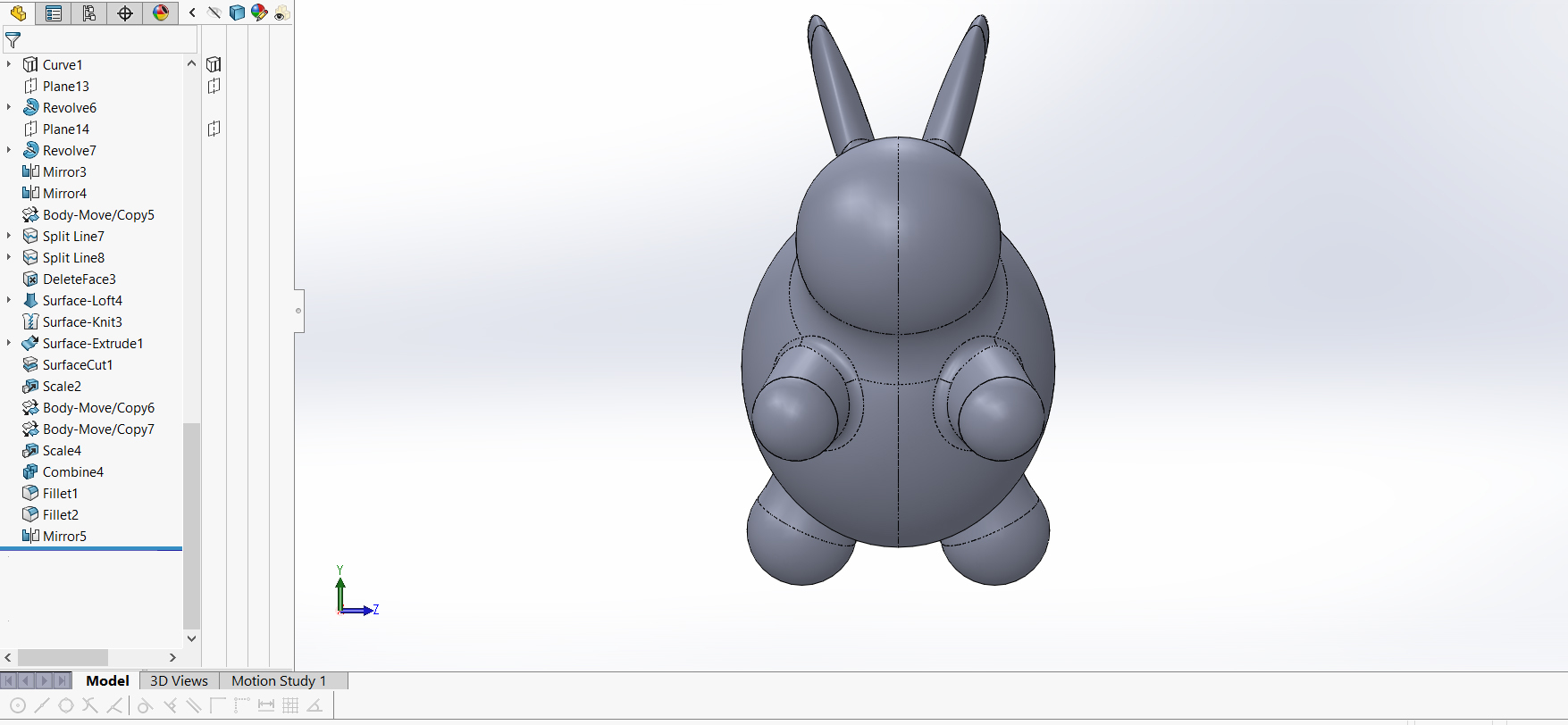Click the Appearances color-ball pencil icon
Viewport: 1568px width, 725px height.
pyautogui.click(x=259, y=12)
